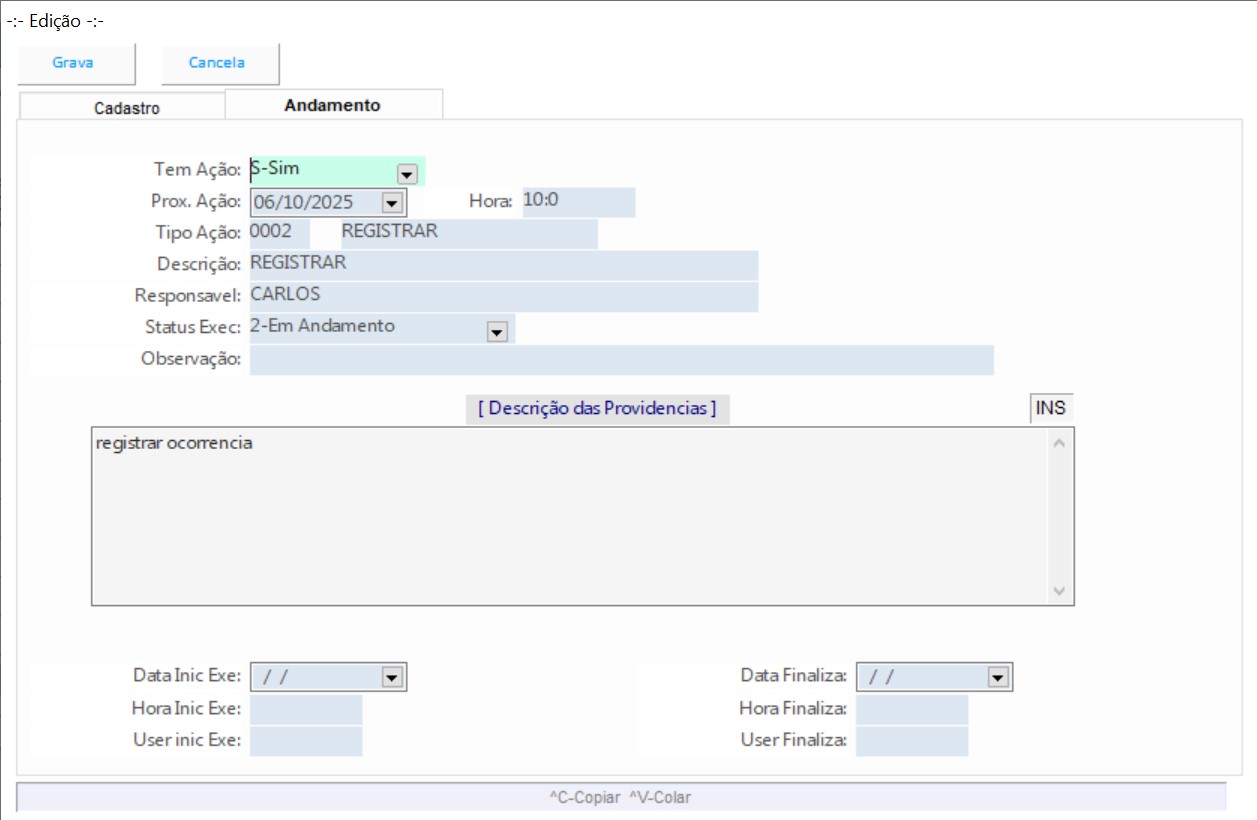1257x820 pixels.
Task: Expand the Prox. Ação date picker
Action: (392, 203)
